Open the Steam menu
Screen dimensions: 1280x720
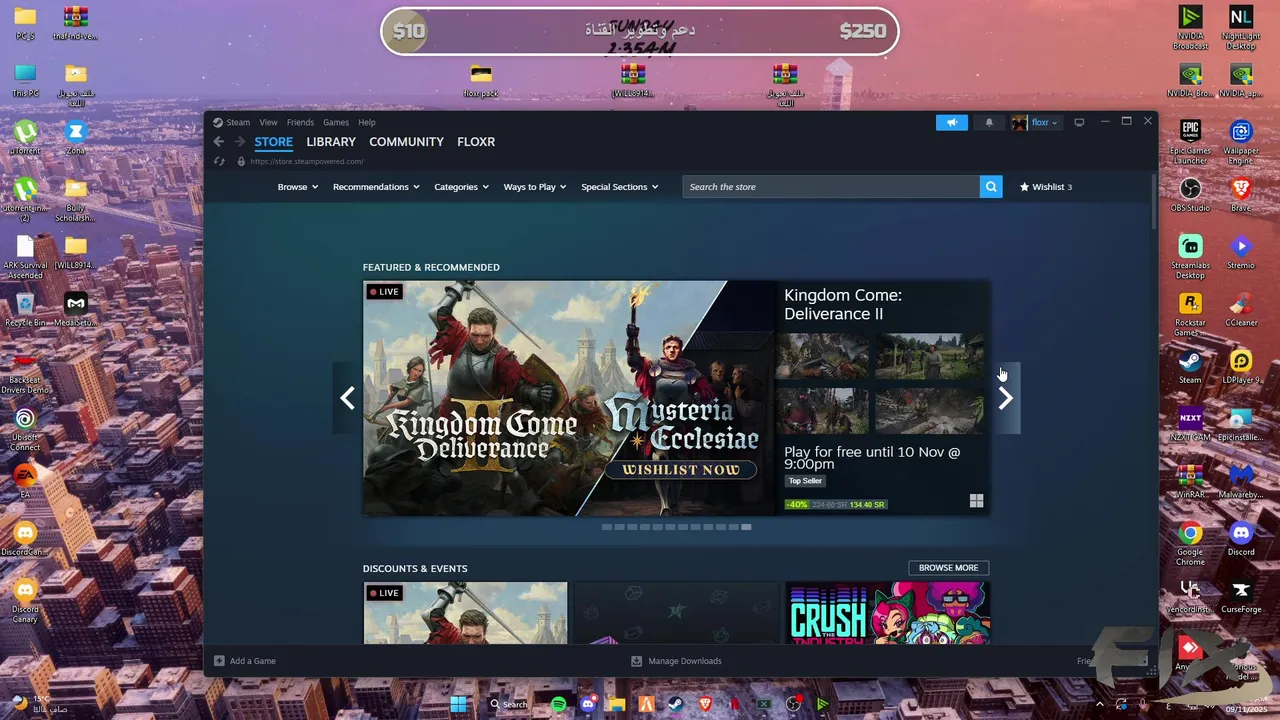point(238,122)
